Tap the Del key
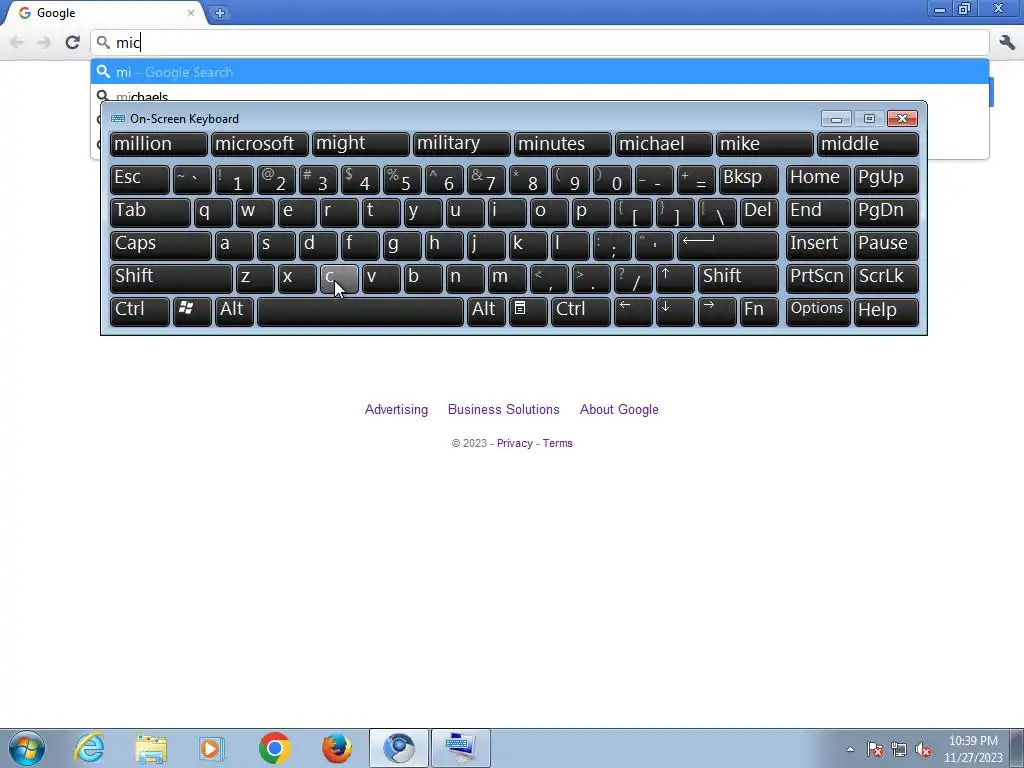Viewport: 1024px width, 768px height. pos(759,213)
